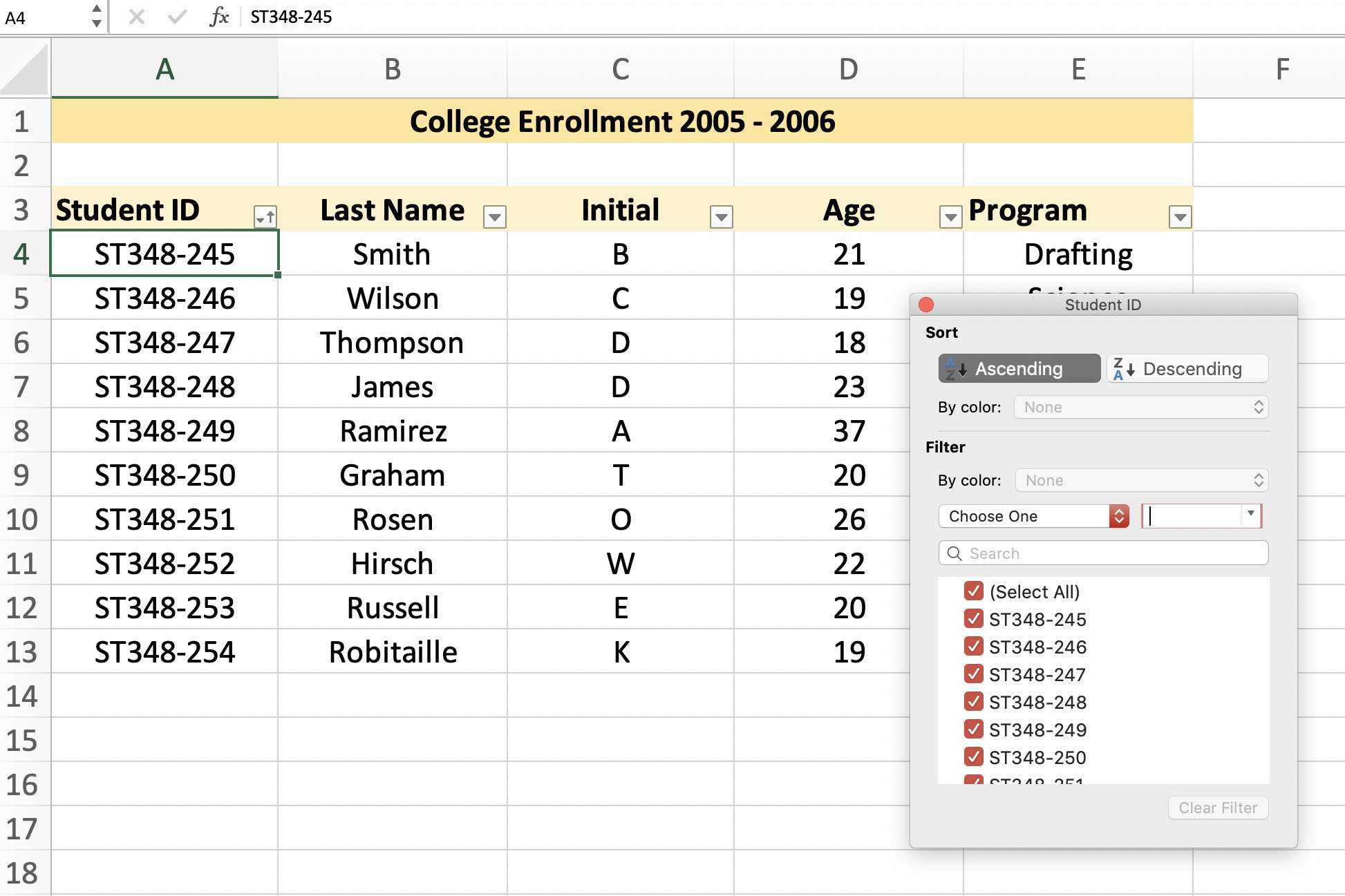
Task: Uncheck the ST348-247 filter checkbox
Action: 973,674
